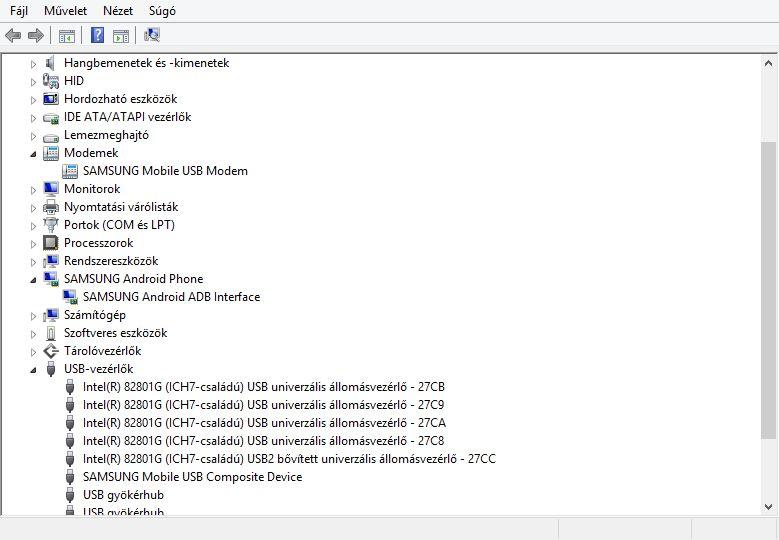This screenshot has height=540, width=779.
Task: Click the Back arrow toolbar icon
Action: click(13, 35)
